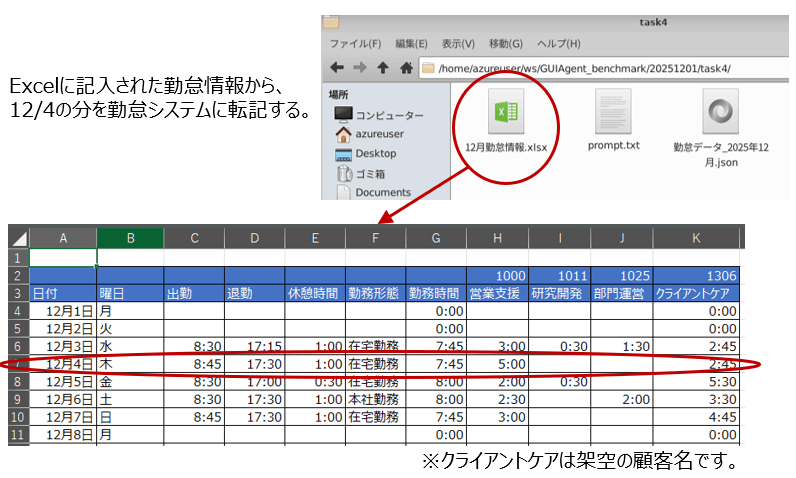The width and height of the screenshot is (796, 478).
Task: Click the クライアントケア header cell
Action: click(696, 293)
